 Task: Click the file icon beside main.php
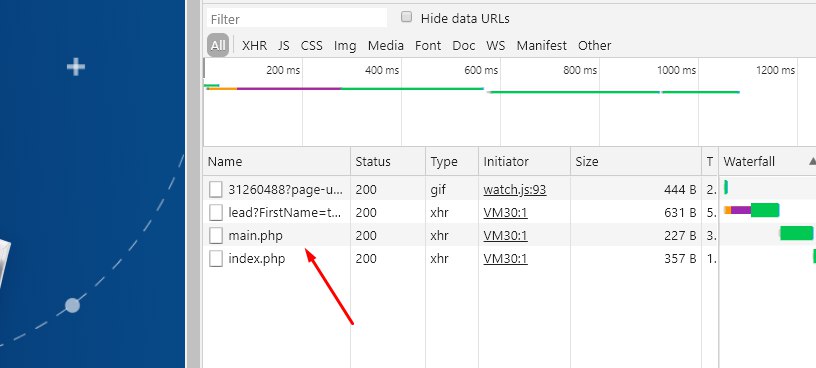(215, 235)
